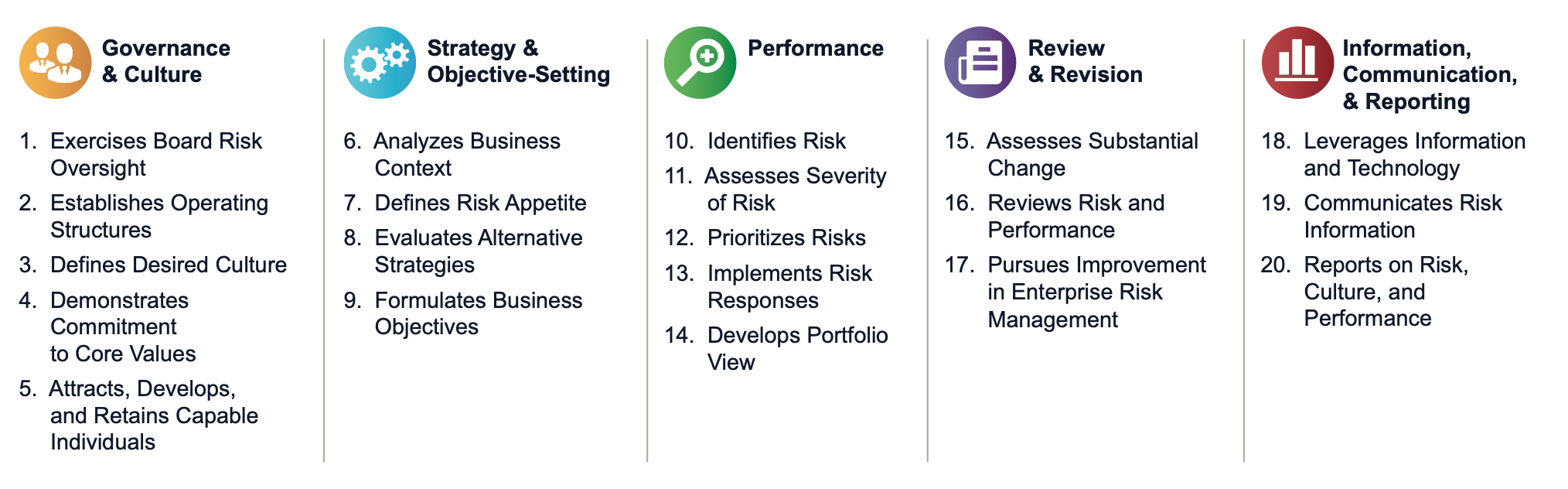This screenshot has width=1568, height=489.
Task: Click the red bar chart Reporting icon
Action: point(1297,63)
